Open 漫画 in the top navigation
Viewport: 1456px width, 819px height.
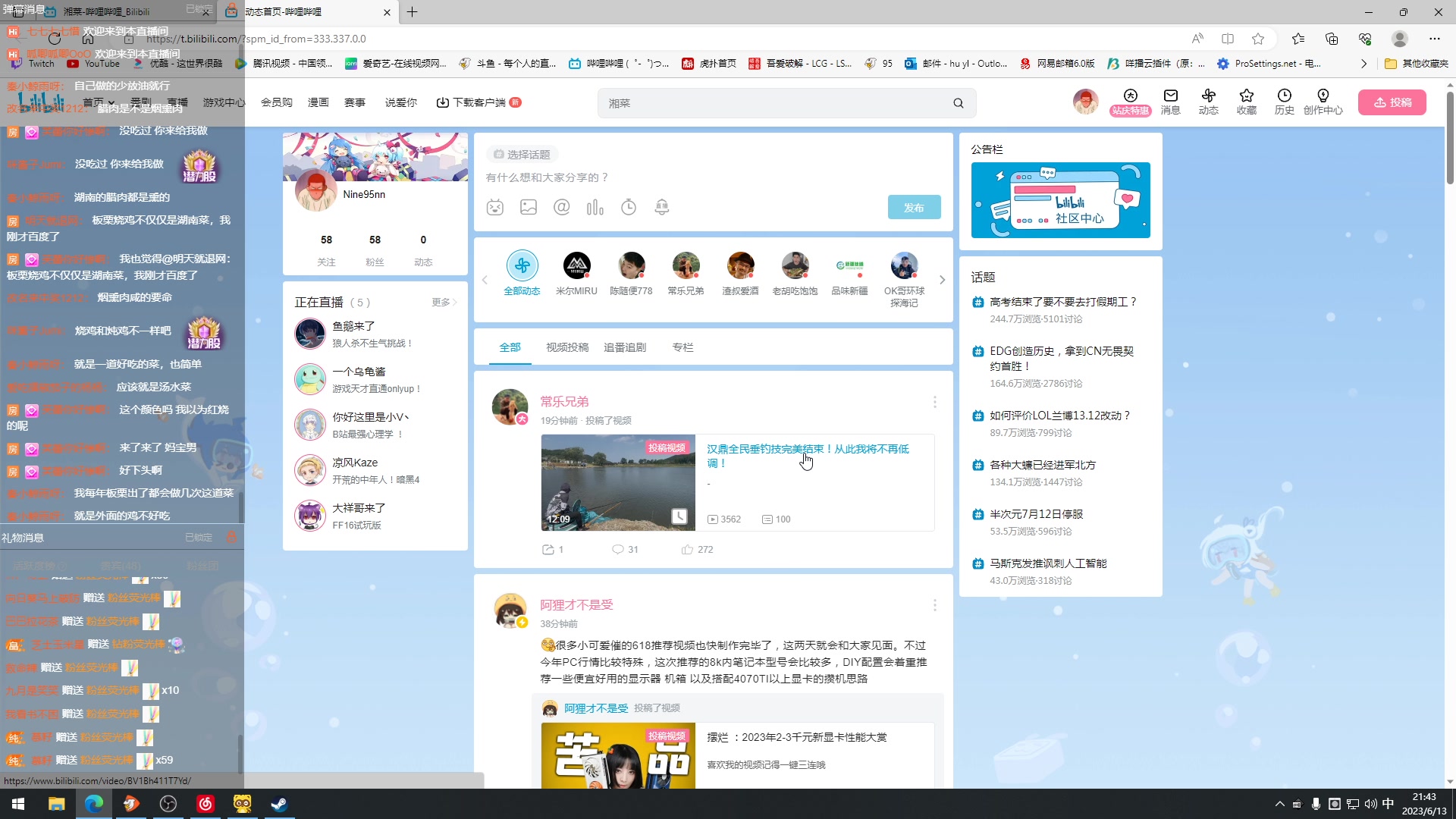coord(318,102)
